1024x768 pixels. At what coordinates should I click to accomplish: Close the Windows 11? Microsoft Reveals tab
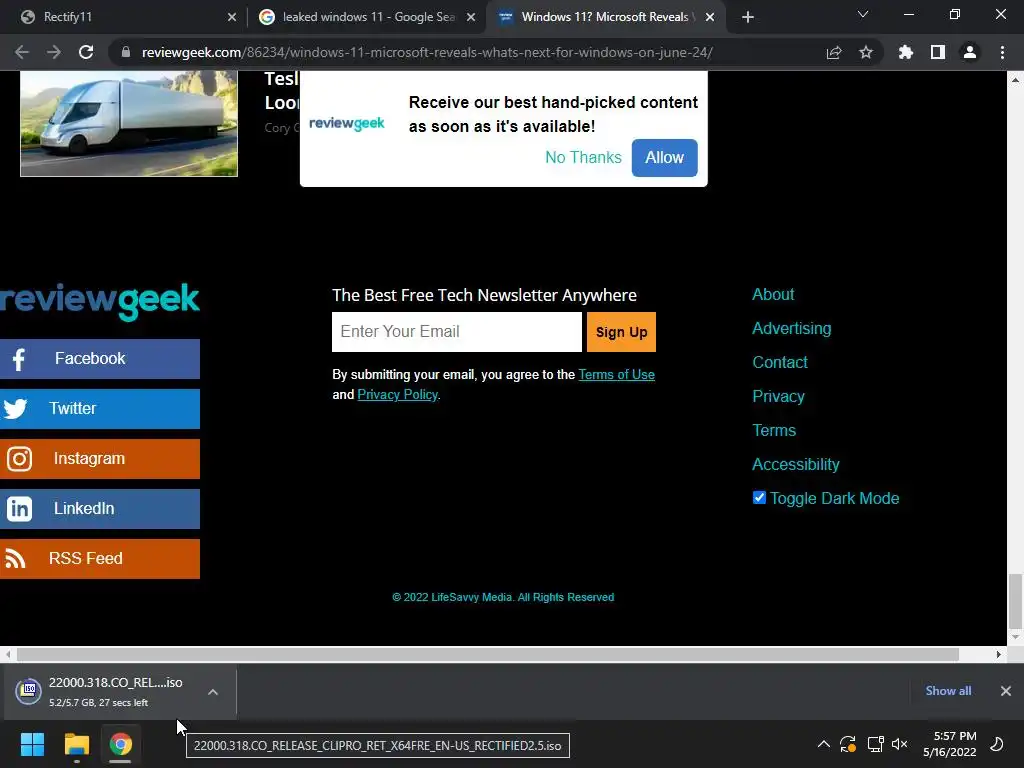click(710, 17)
